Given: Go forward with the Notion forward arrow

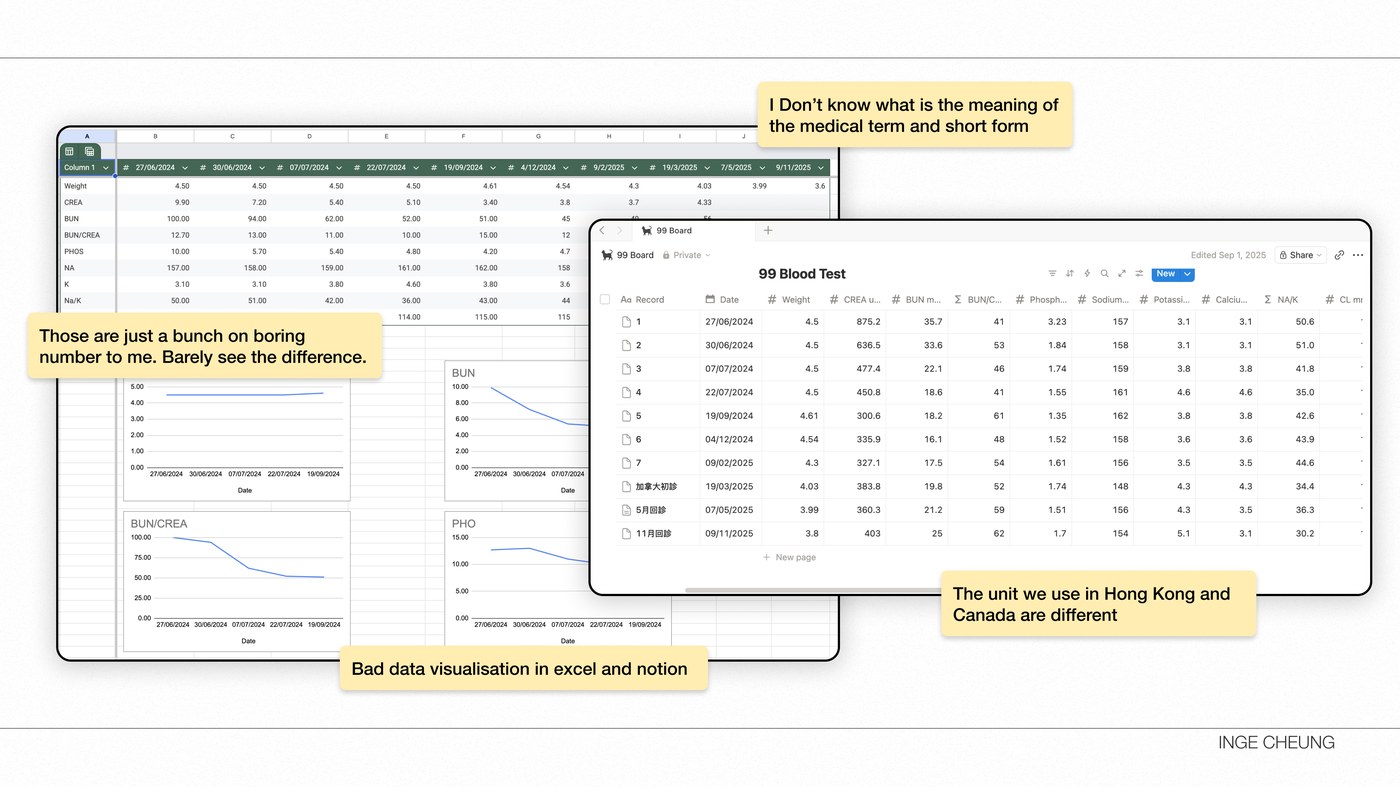Looking at the screenshot, I should click(619, 231).
